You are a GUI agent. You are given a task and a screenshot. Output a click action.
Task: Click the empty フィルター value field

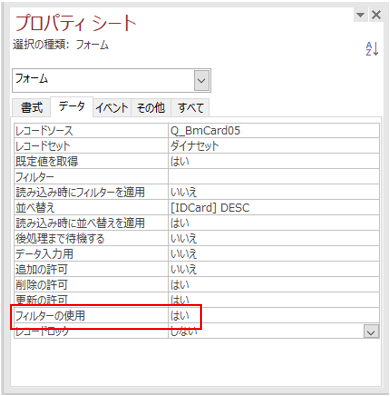click(x=274, y=177)
